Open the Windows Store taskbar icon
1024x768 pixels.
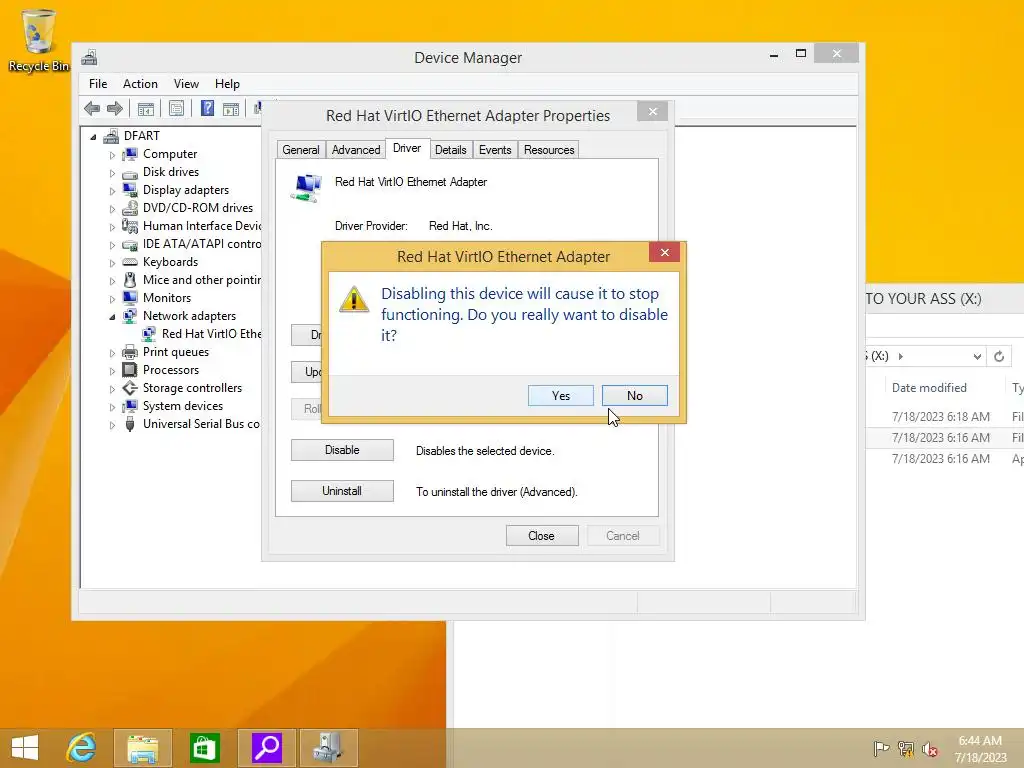pos(204,748)
